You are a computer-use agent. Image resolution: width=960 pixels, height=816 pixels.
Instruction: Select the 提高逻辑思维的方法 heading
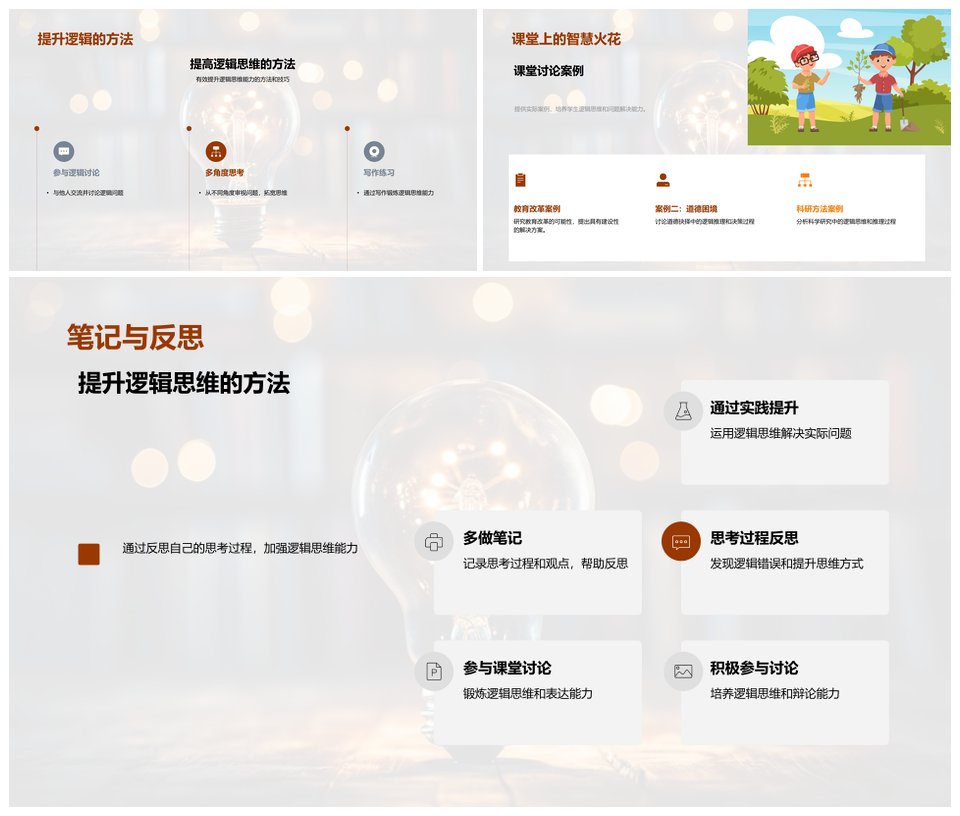tap(242, 64)
